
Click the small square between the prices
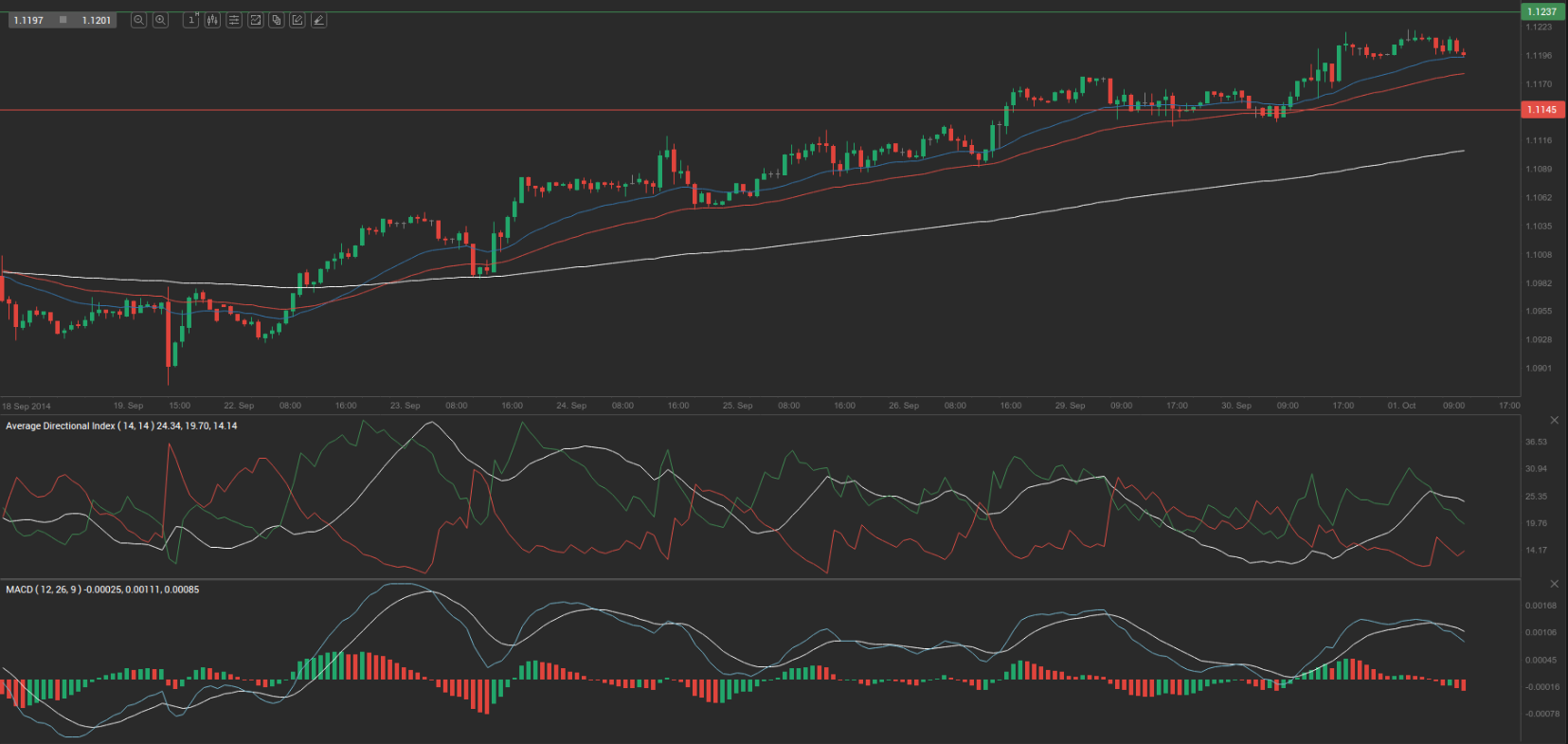(x=63, y=20)
